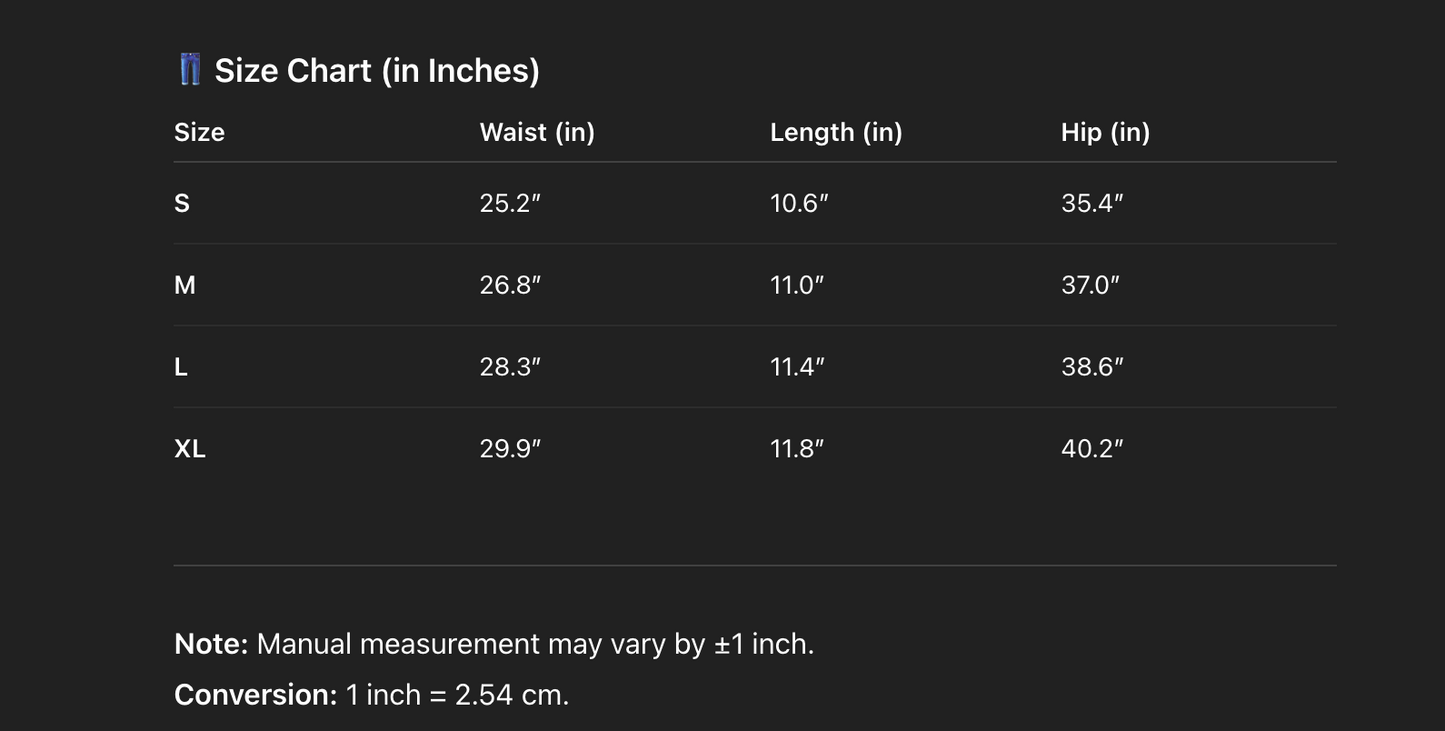The width and height of the screenshot is (1445, 731).
Task: Select the L size row label
Action: coord(181,367)
